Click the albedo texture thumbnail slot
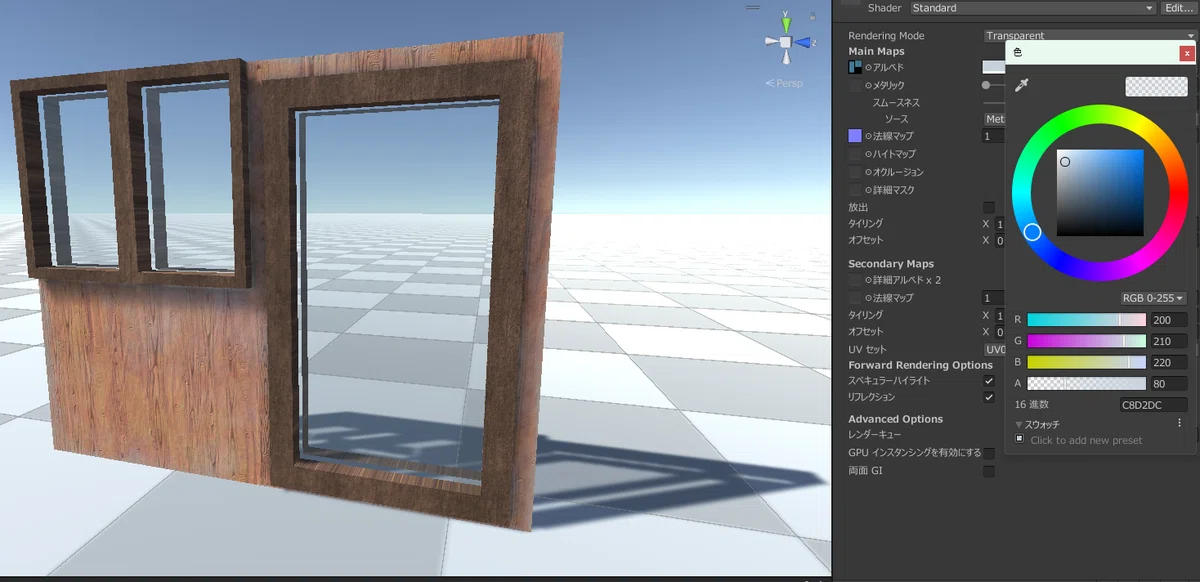Screen dimensions: 1200x582 (x=855, y=67)
